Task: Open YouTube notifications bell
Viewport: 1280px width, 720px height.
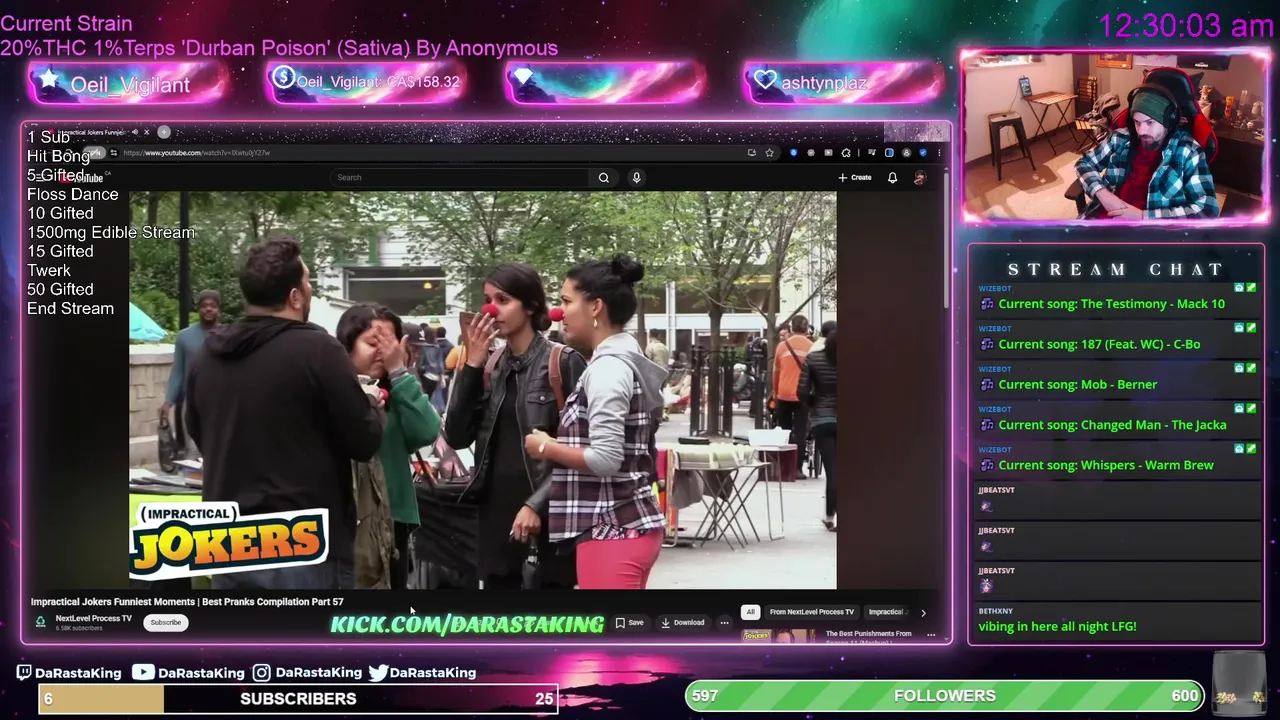Action: point(892,177)
